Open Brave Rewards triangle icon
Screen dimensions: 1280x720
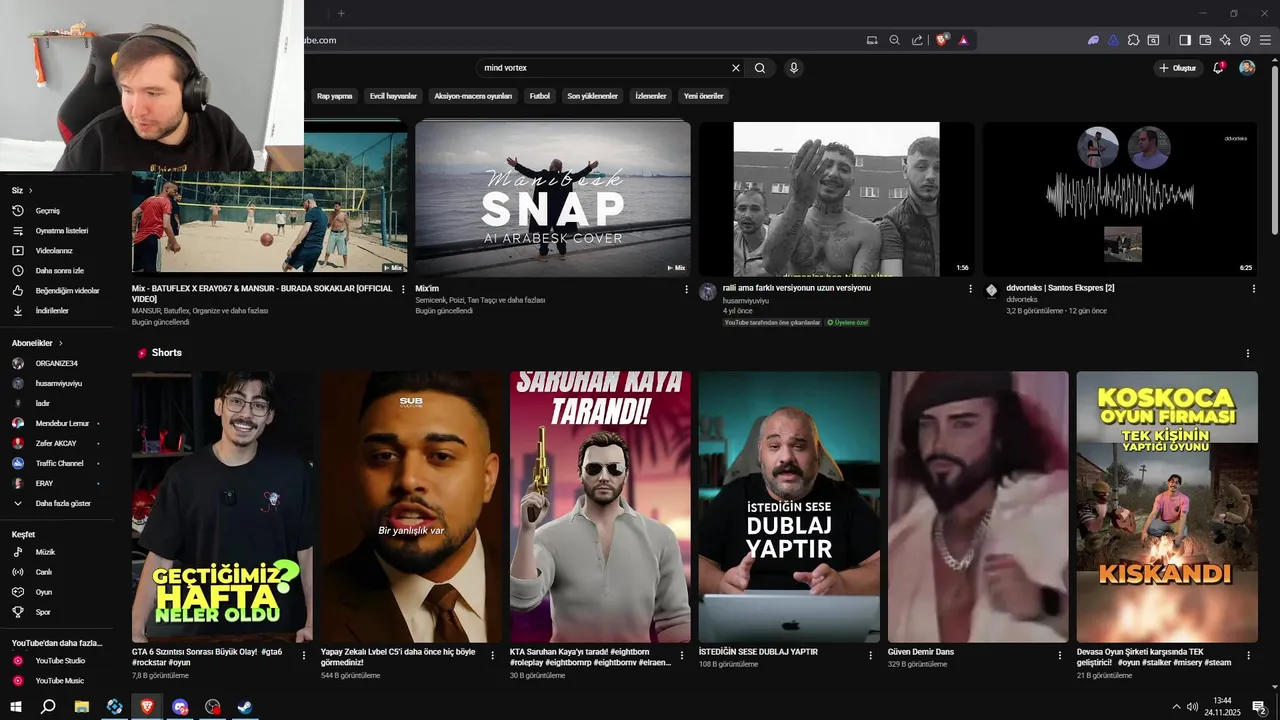[x=963, y=40]
